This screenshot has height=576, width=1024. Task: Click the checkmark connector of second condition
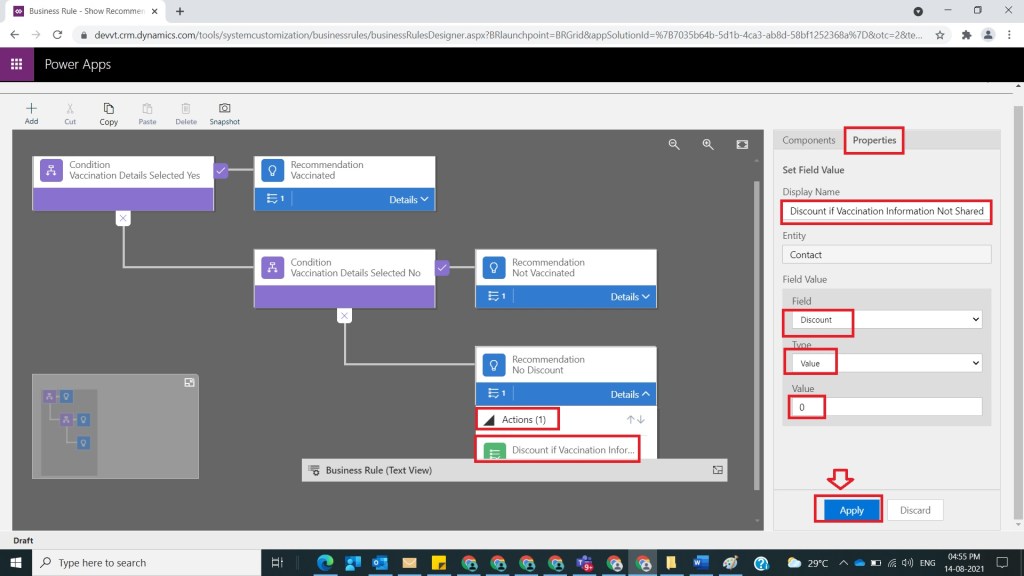tap(442, 267)
